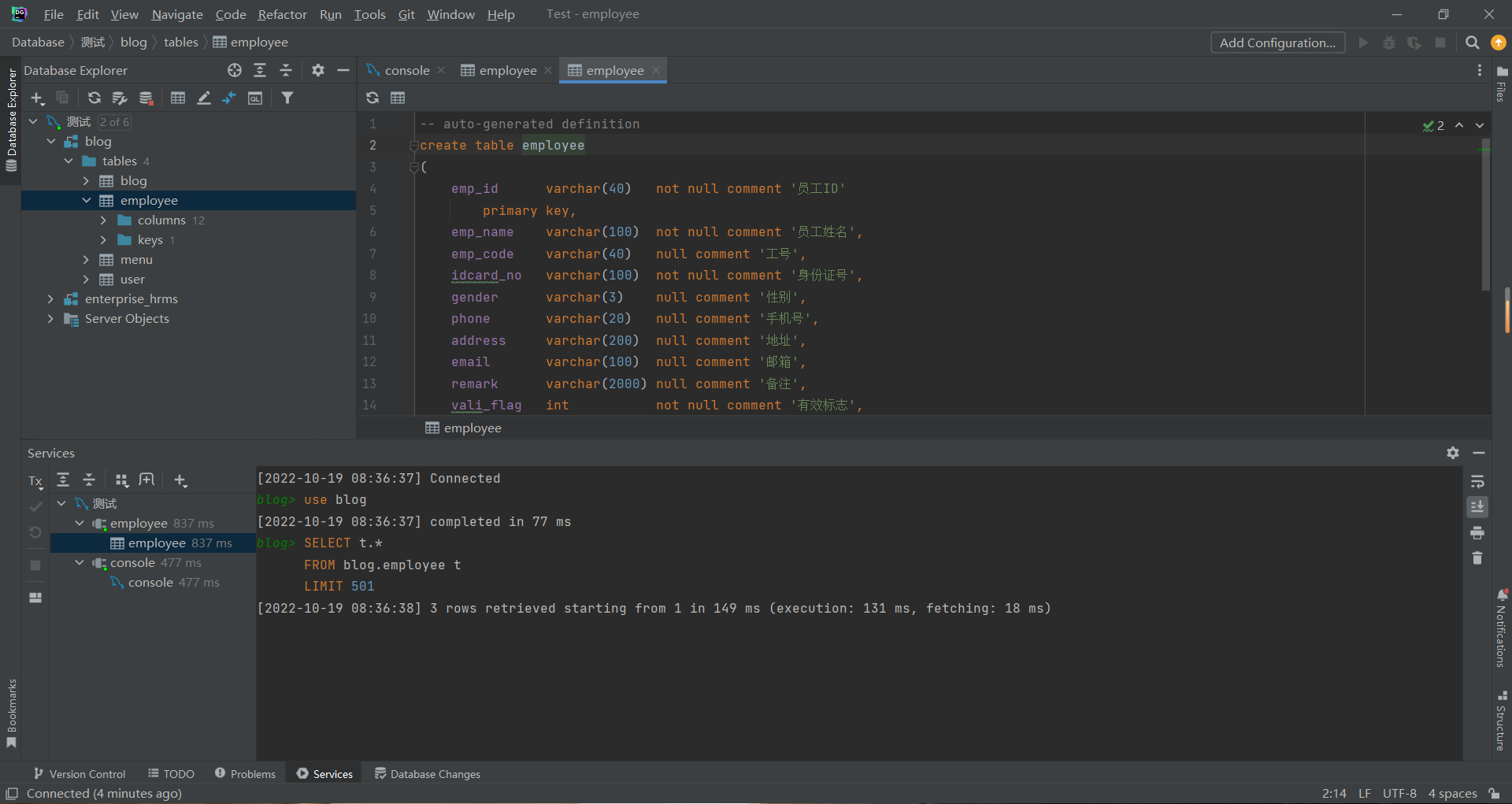Toggle soft-wrap in console output
The height and width of the screenshot is (804, 1512).
click(x=1477, y=481)
